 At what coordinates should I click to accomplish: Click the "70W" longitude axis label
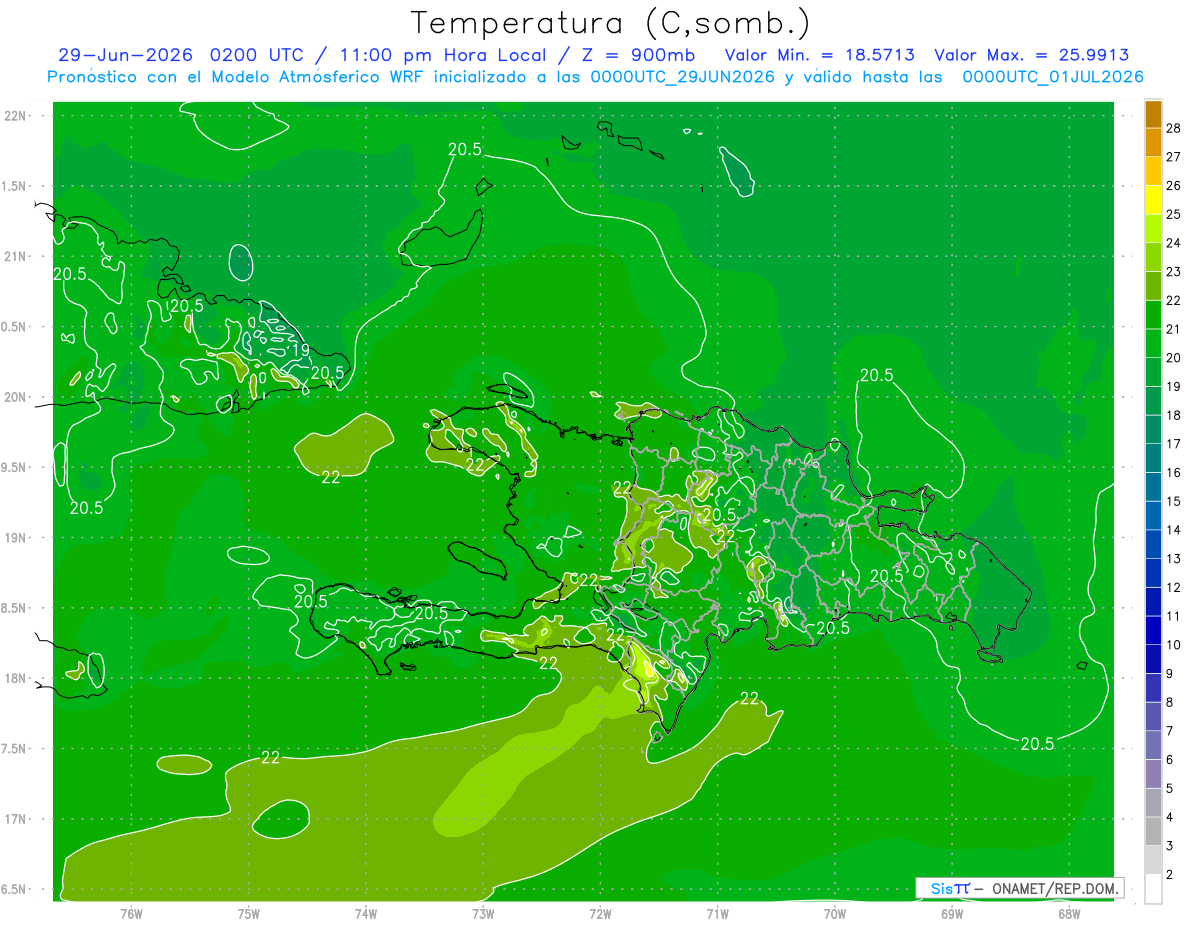(x=835, y=912)
